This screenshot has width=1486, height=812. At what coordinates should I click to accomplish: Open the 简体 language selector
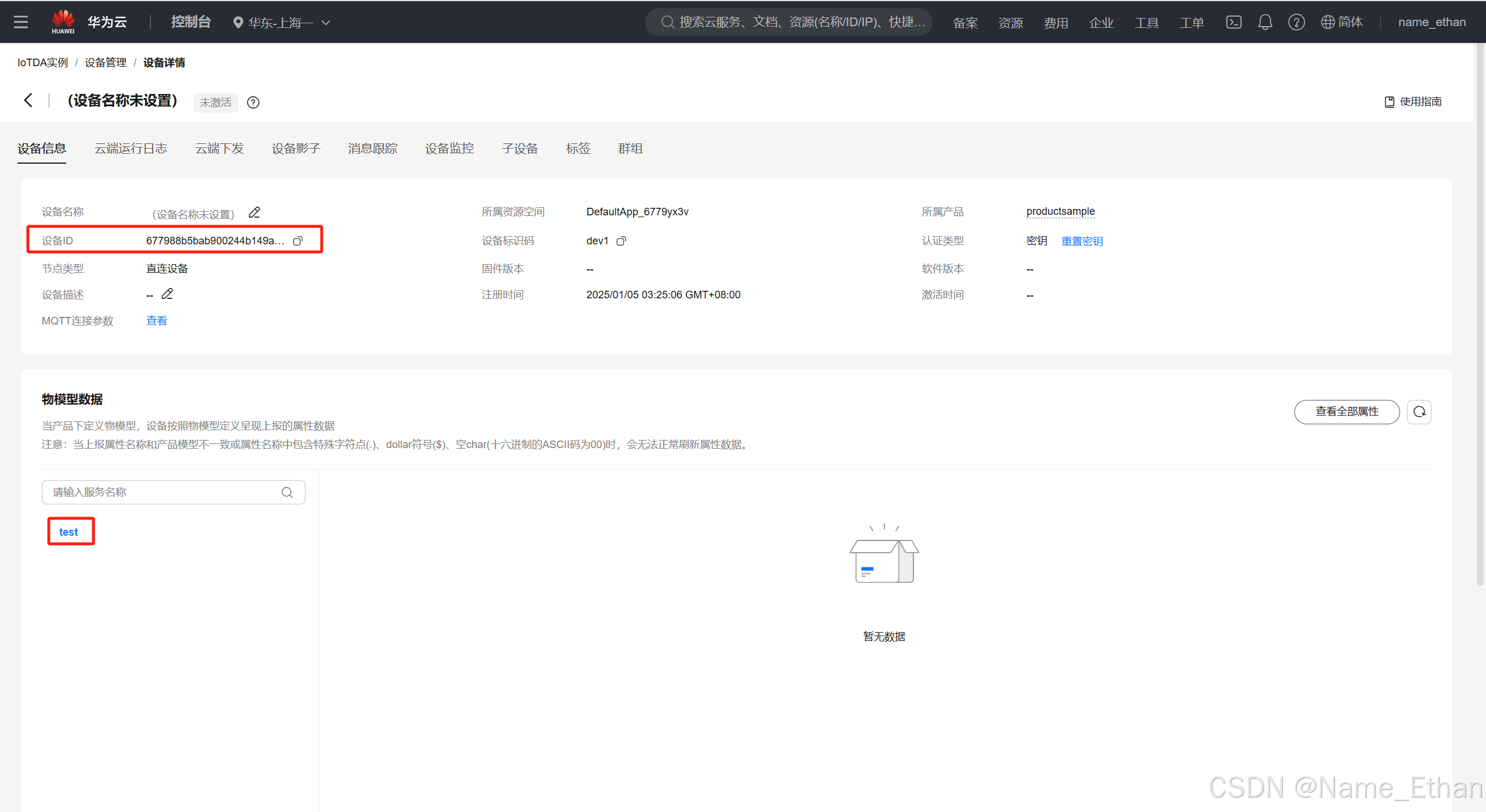(1341, 22)
